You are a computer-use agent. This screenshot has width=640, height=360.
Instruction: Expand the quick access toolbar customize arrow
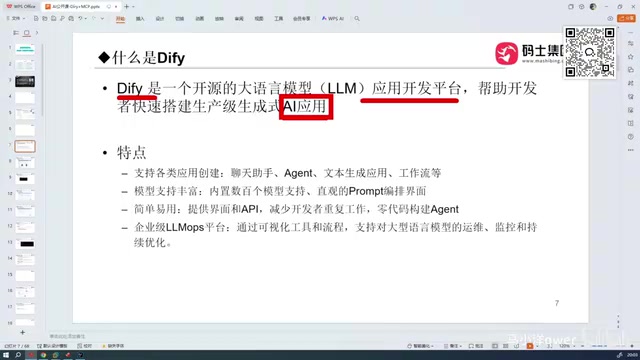coord(102,18)
